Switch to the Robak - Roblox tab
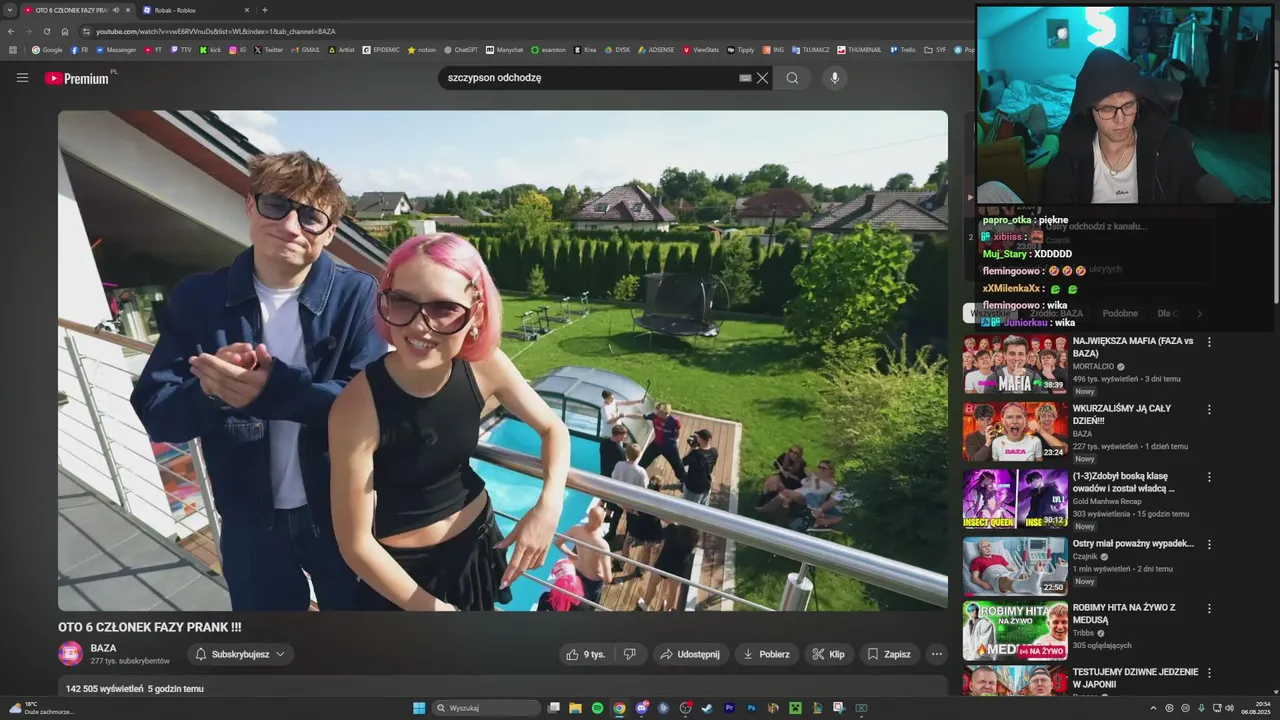 point(196,10)
